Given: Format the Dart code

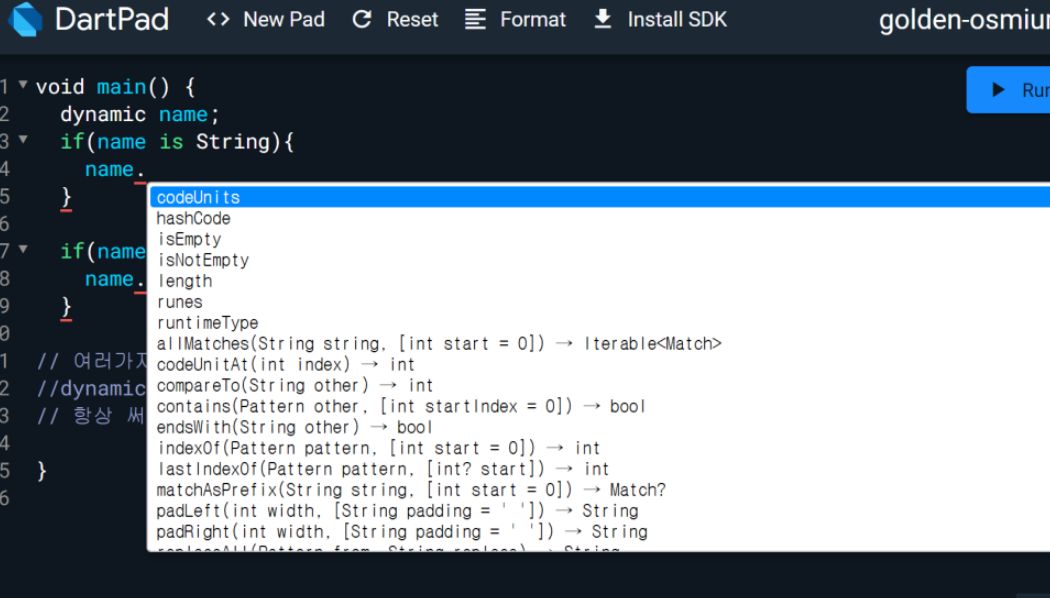Looking at the screenshot, I should tap(516, 19).
